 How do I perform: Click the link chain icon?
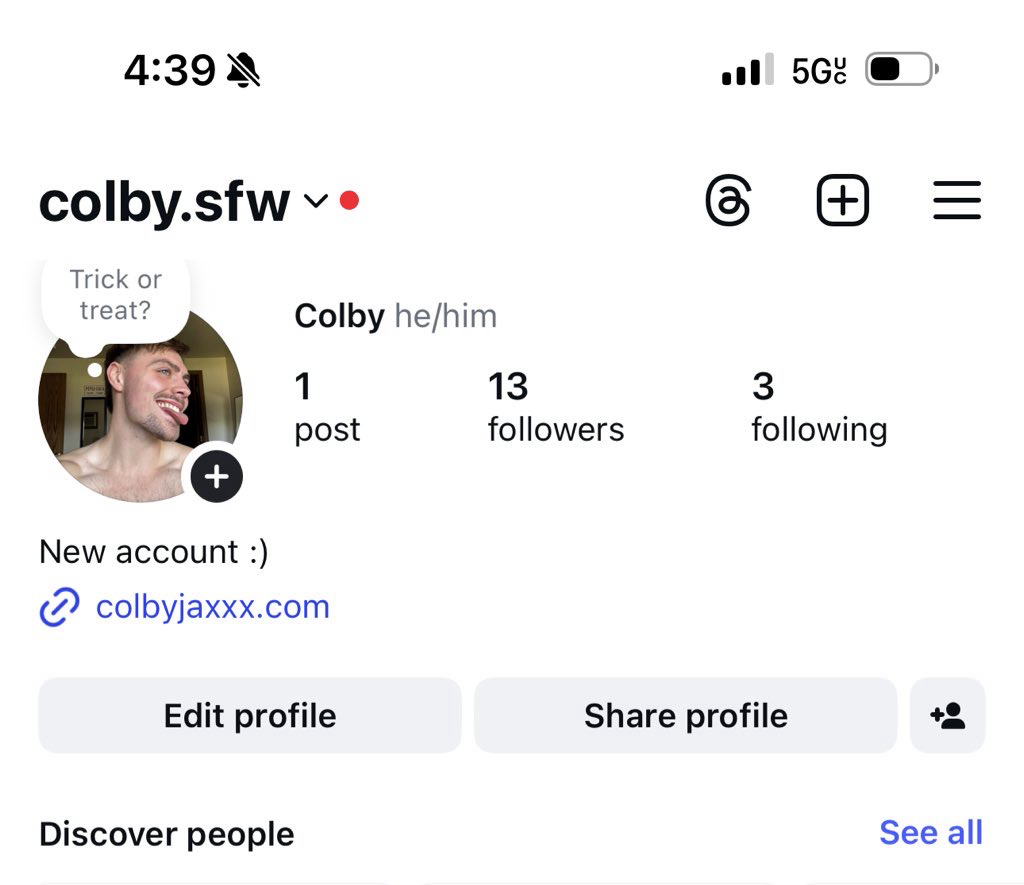pos(59,607)
